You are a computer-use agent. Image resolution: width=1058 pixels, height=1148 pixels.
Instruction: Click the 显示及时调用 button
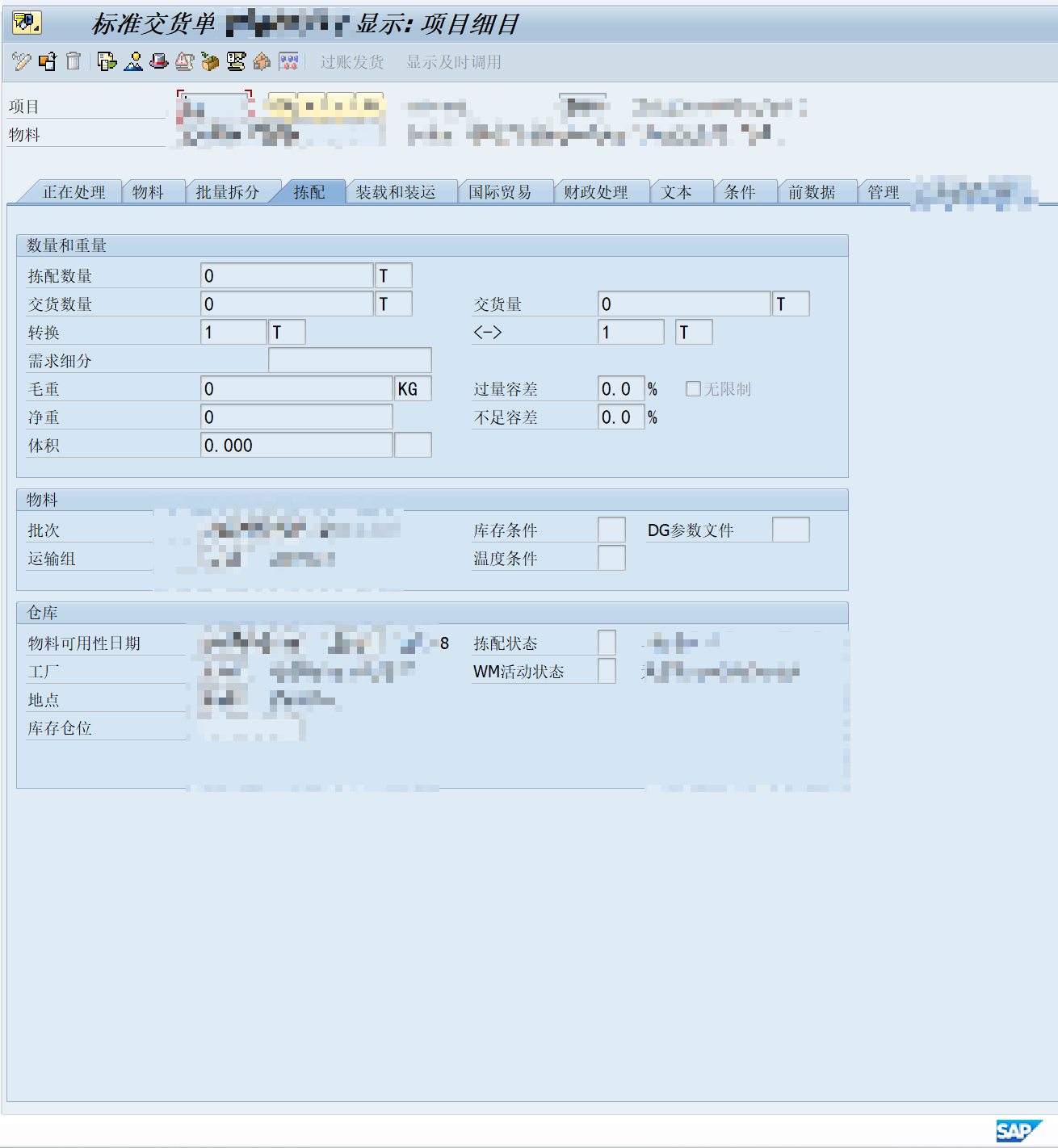pyautogui.click(x=454, y=62)
